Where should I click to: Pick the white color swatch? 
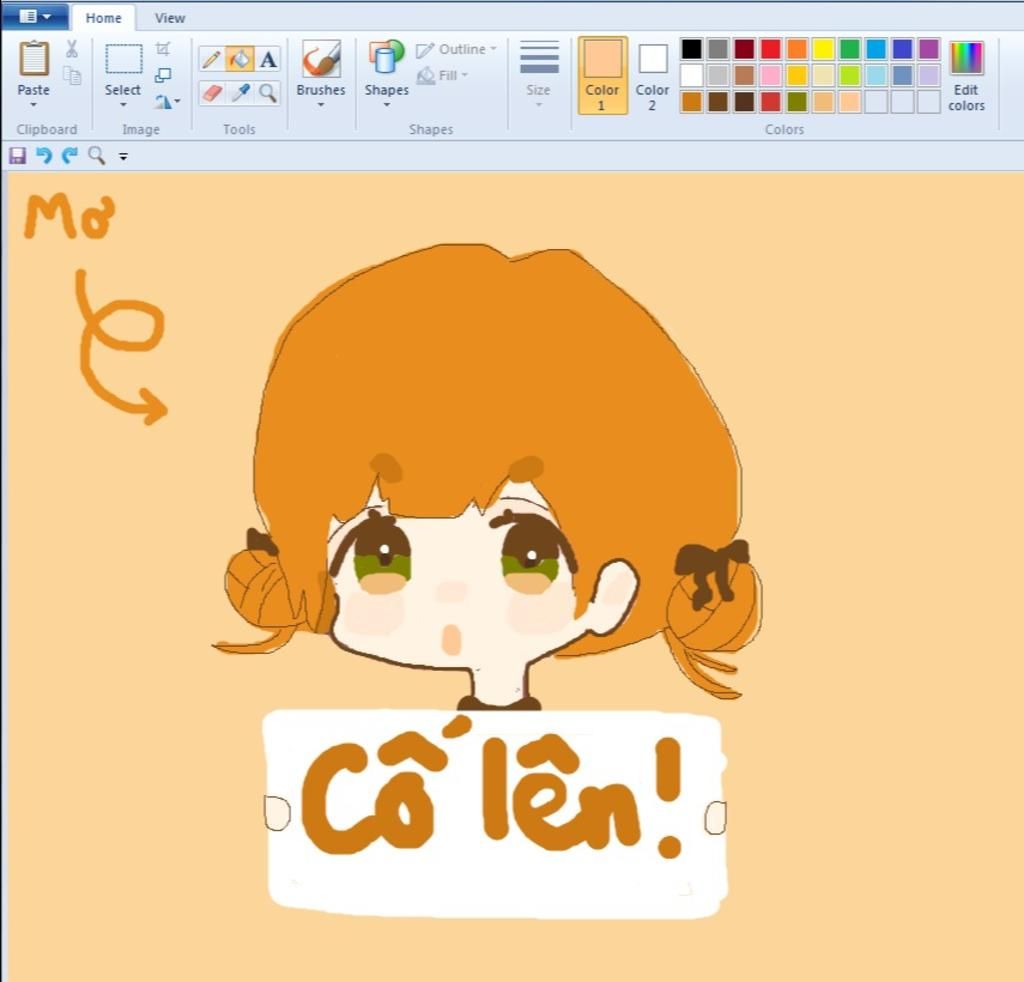[691, 75]
